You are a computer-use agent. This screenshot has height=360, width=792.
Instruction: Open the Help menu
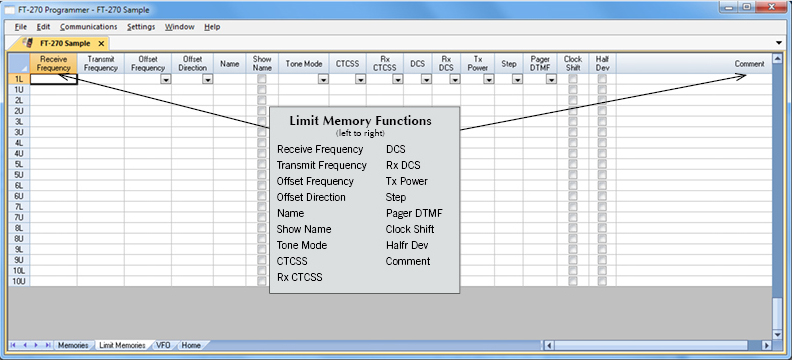[x=212, y=27]
